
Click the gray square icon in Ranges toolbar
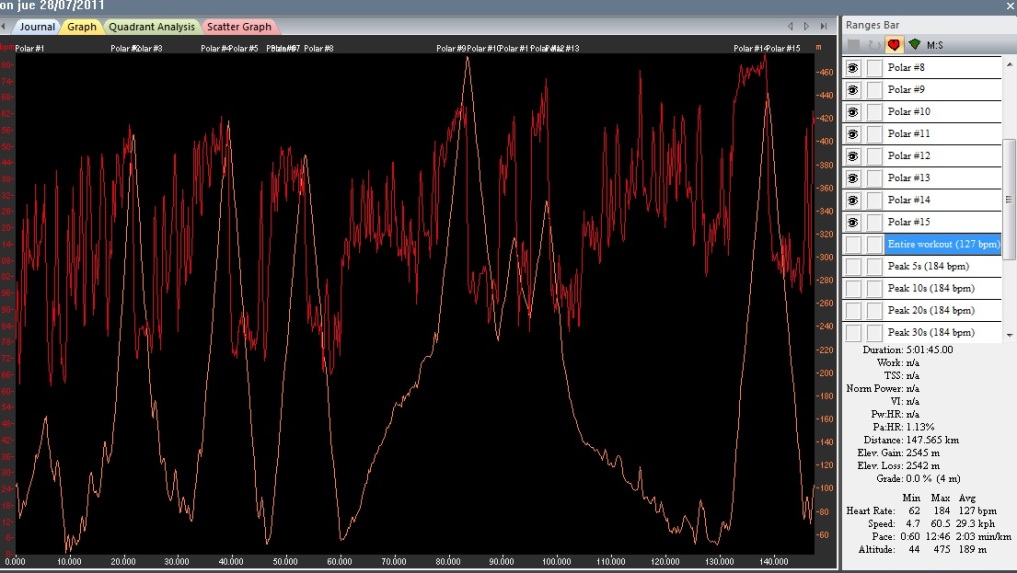pos(854,45)
